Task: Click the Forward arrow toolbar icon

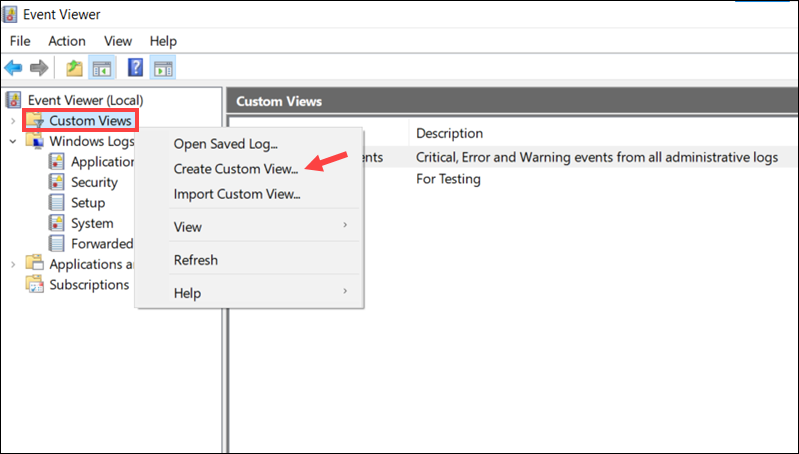Action: coord(39,67)
